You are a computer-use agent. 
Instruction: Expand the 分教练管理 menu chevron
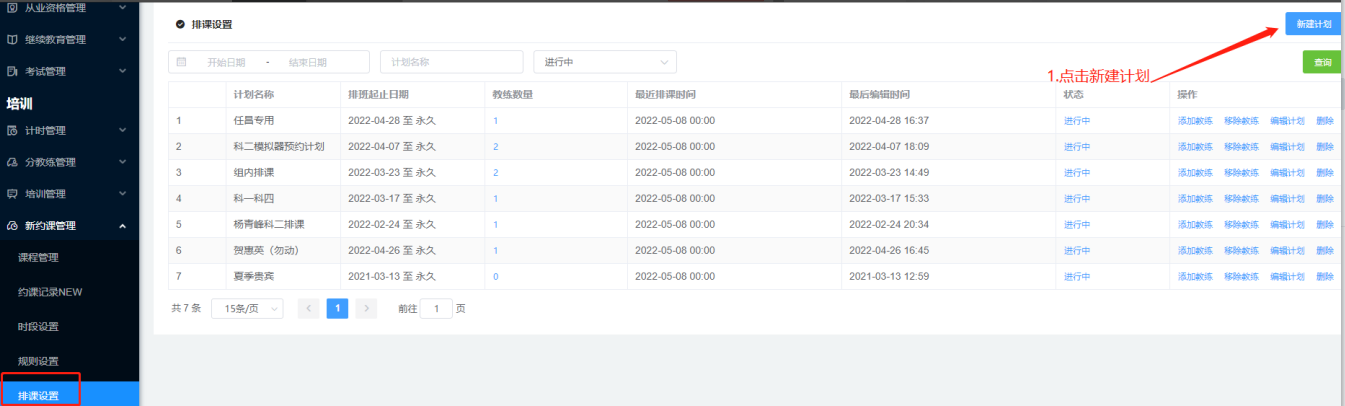(122, 162)
